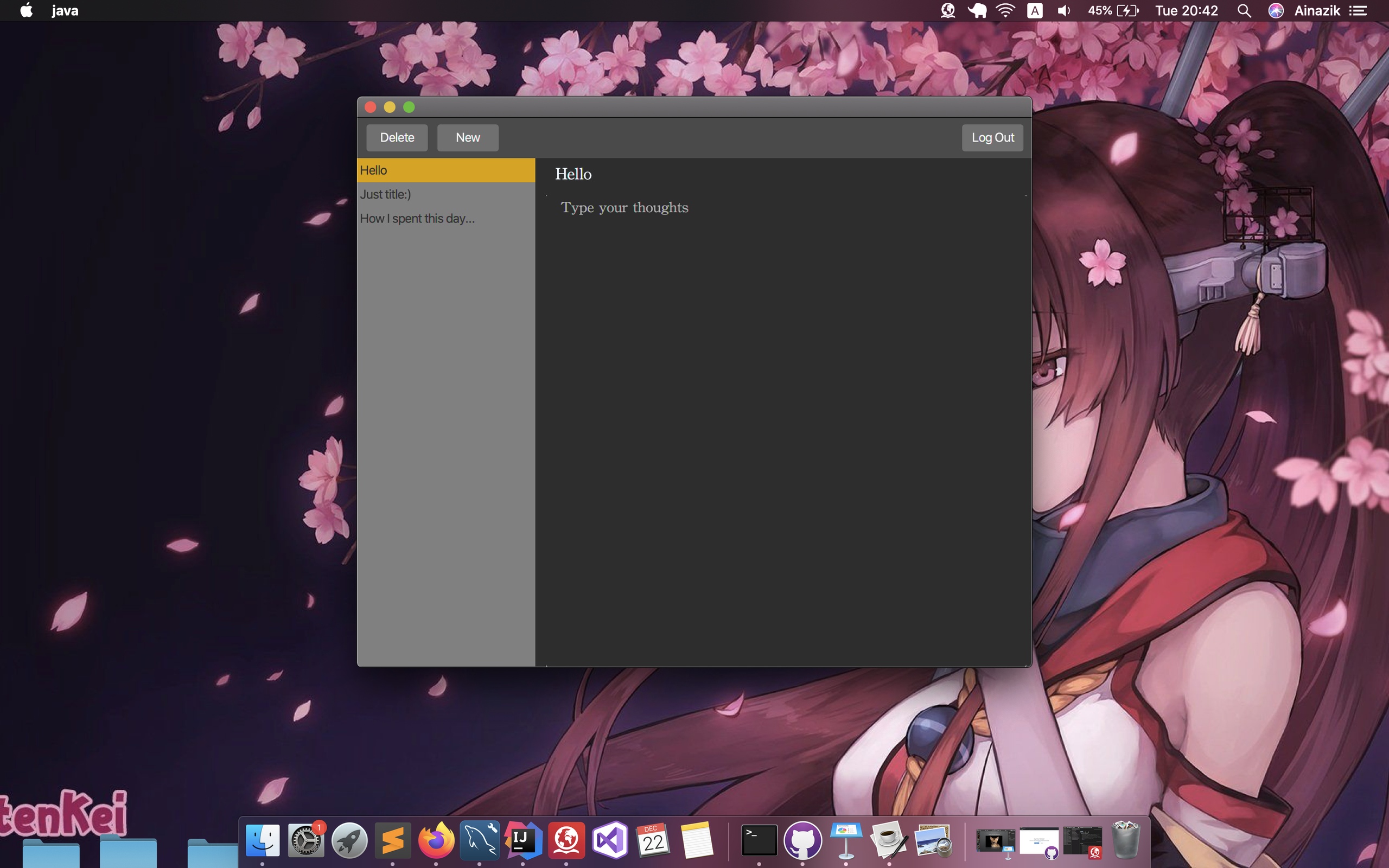The image size is (1389, 868).
Task: Minimize the notes window with yellow button
Action: 390,107
